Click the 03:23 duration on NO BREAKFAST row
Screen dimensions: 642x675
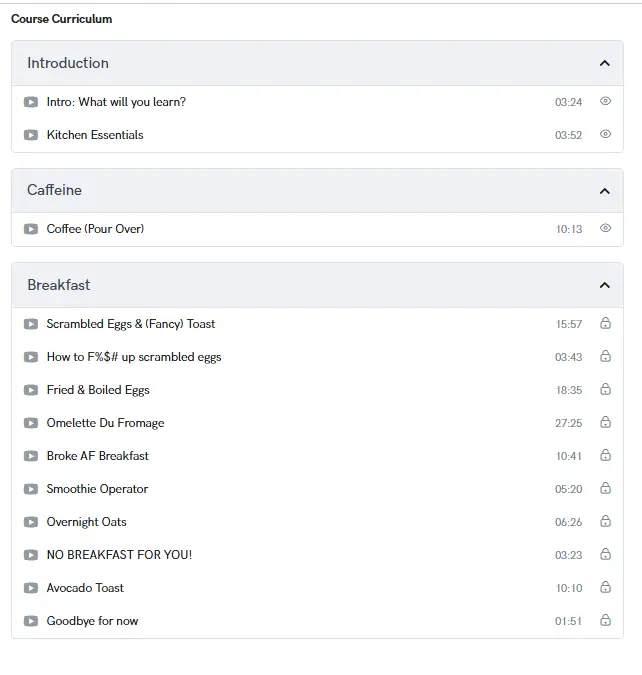[568, 555]
